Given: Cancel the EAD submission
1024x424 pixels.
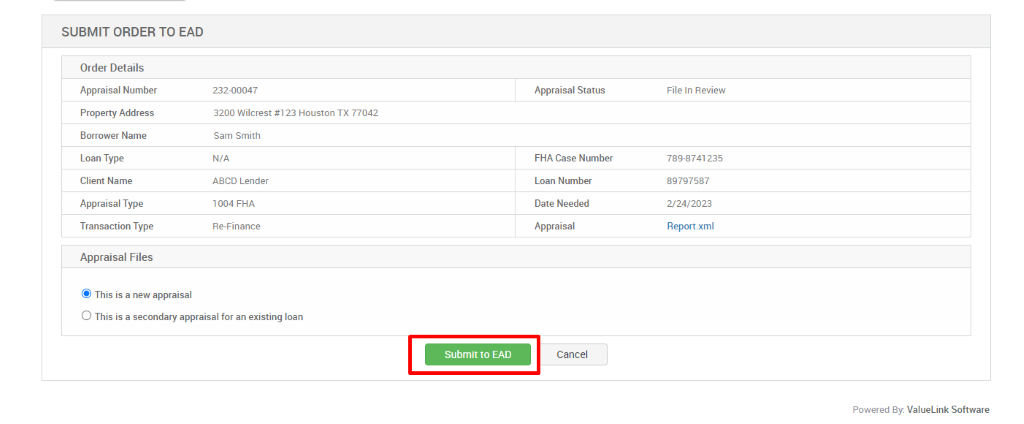Looking at the screenshot, I should coord(572,355).
